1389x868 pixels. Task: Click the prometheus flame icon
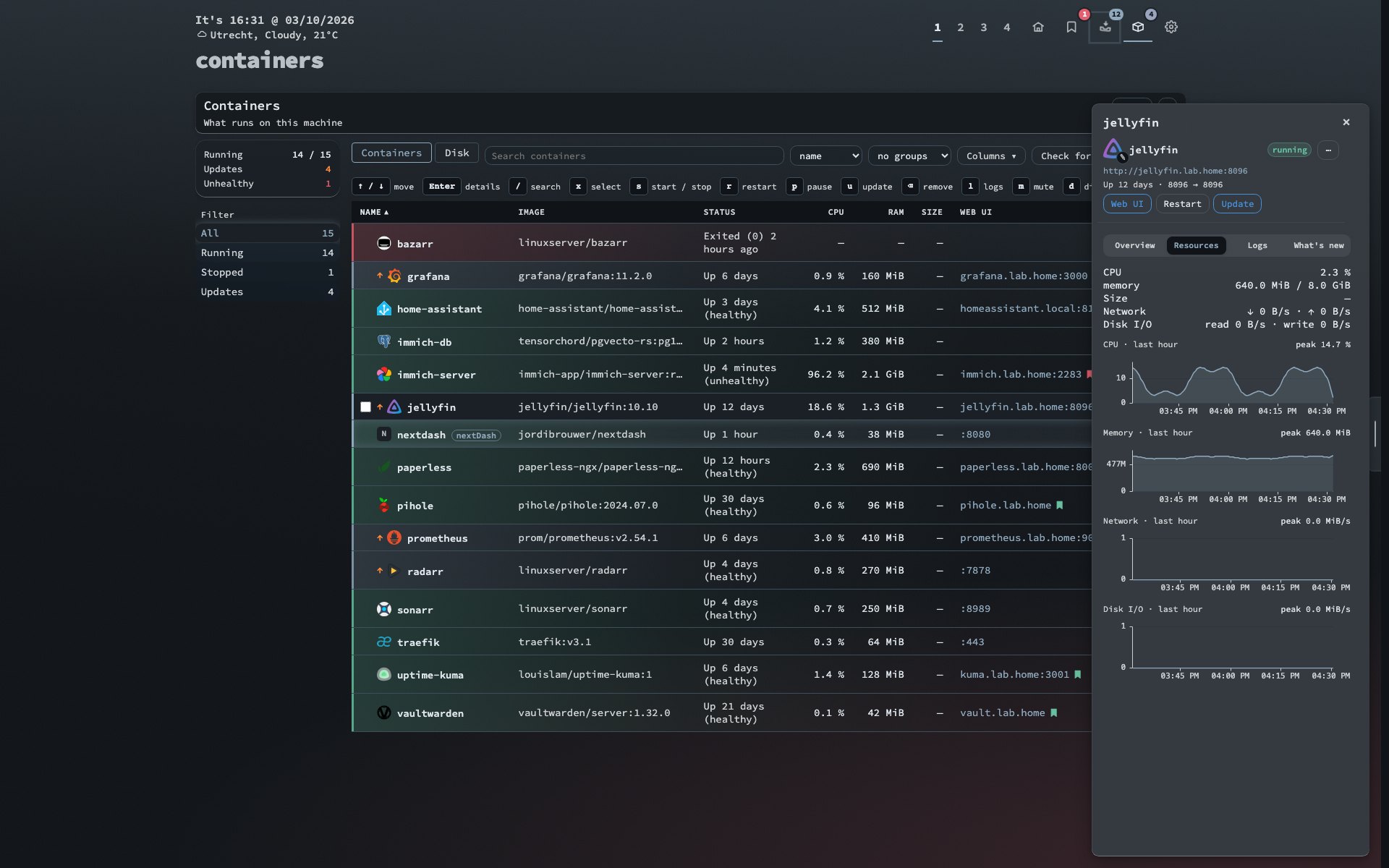pyautogui.click(x=394, y=537)
